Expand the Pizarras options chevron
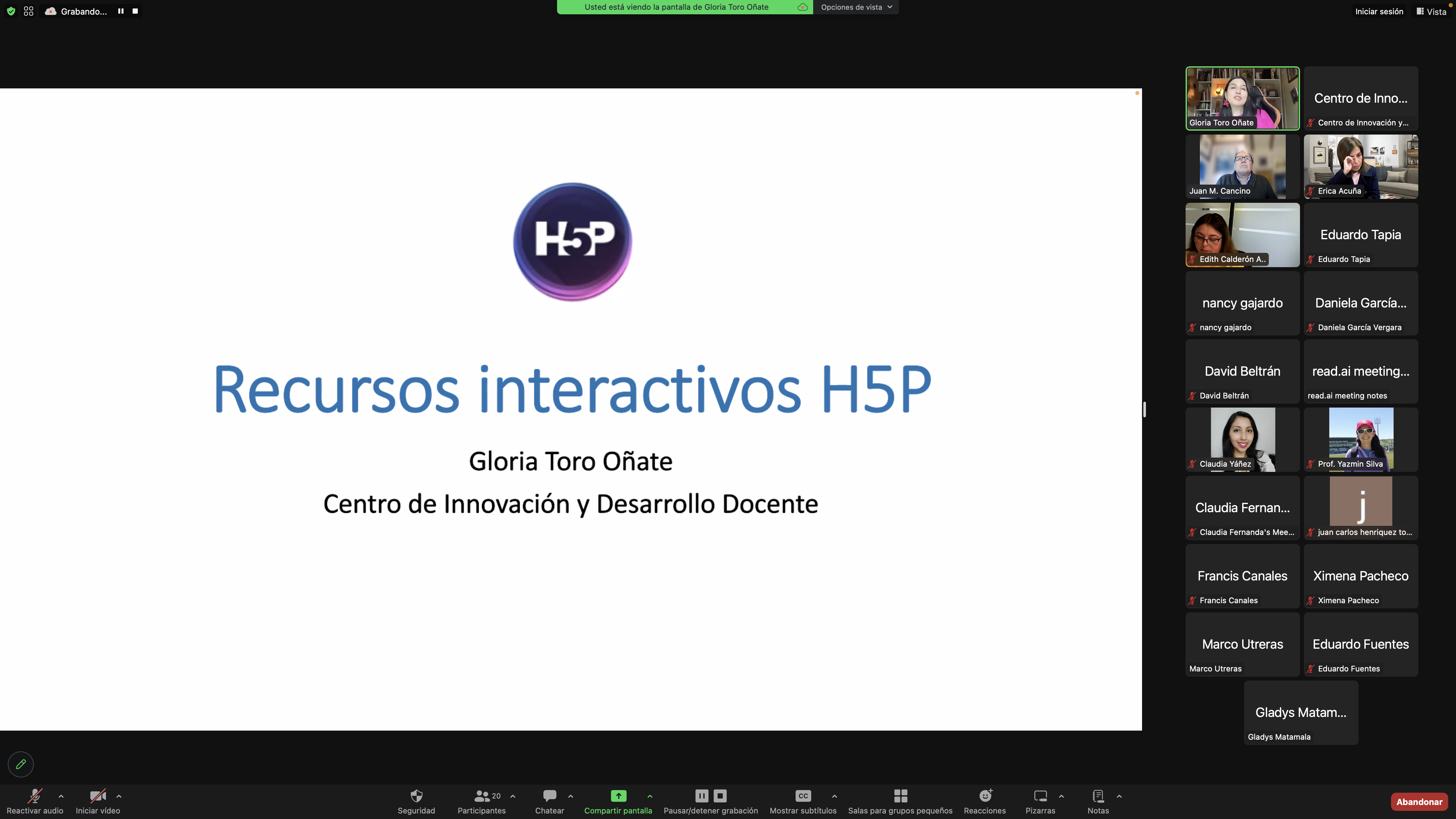The width and height of the screenshot is (1456, 819). pos(1061,796)
